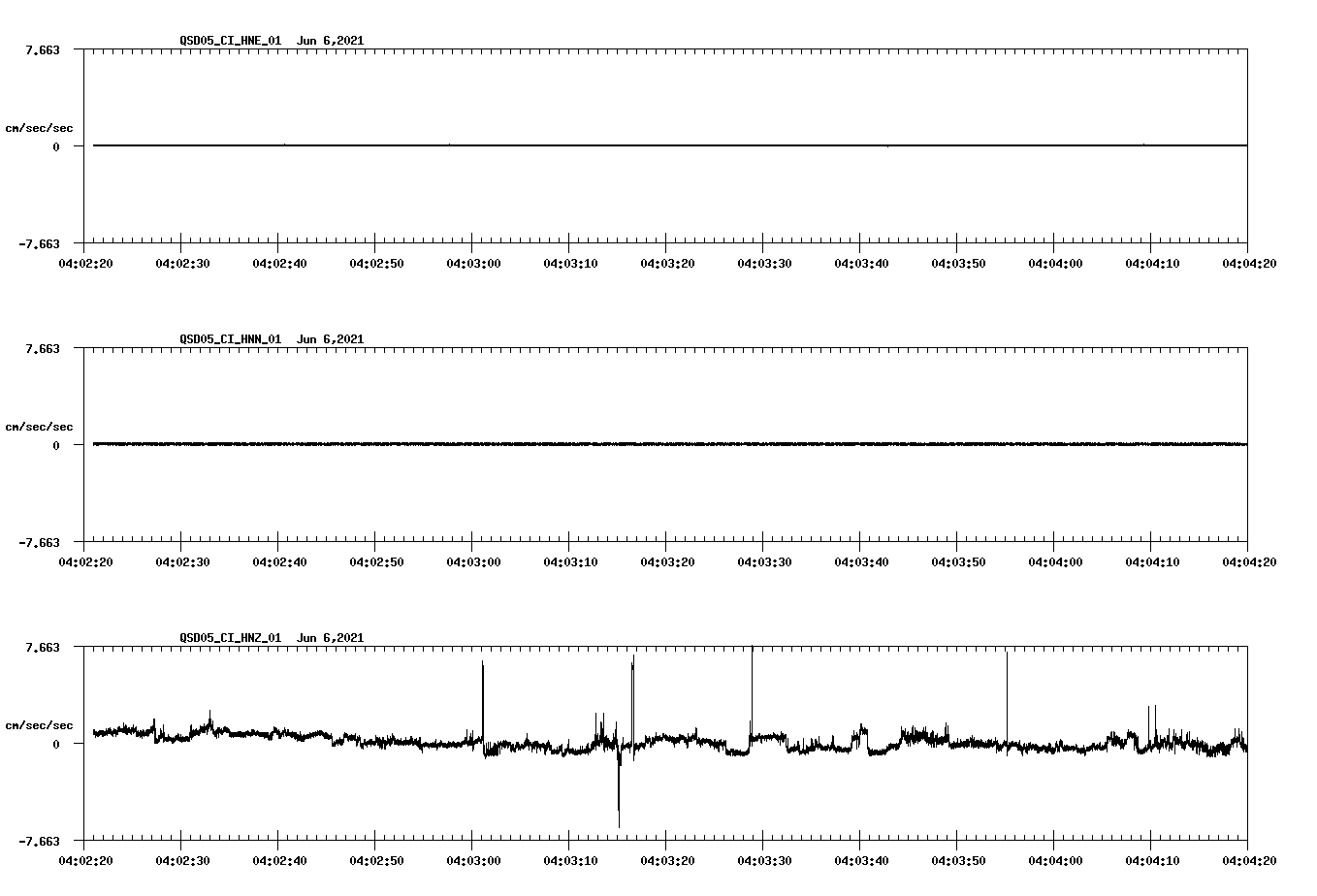The height and width of the screenshot is (896, 1317).
Task: Click the 04:04:00 time label under HNN plot
Action: (1055, 561)
